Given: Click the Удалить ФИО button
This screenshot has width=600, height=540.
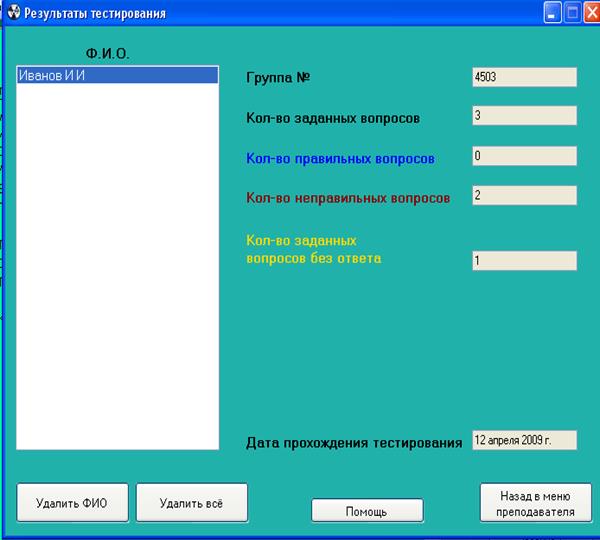Looking at the screenshot, I should point(72,502).
